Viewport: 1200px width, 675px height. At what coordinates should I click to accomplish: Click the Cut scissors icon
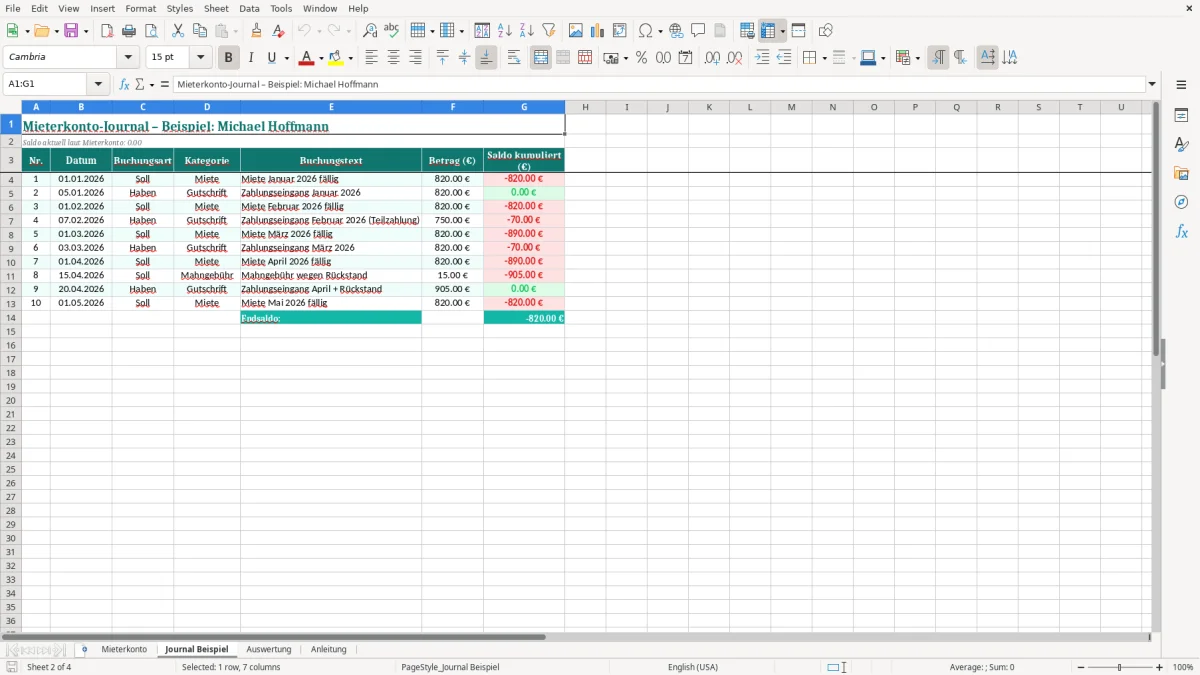coord(178,31)
